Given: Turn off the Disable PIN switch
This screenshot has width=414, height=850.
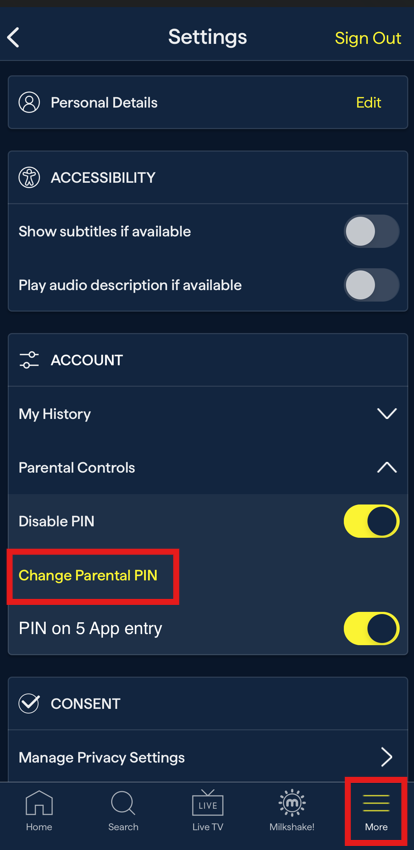Looking at the screenshot, I should [372, 521].
